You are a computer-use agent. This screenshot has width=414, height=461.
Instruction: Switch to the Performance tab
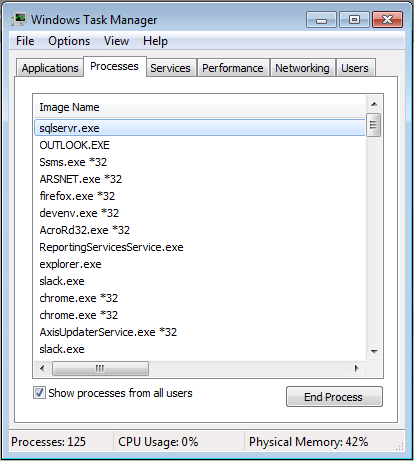coord(233,68)
